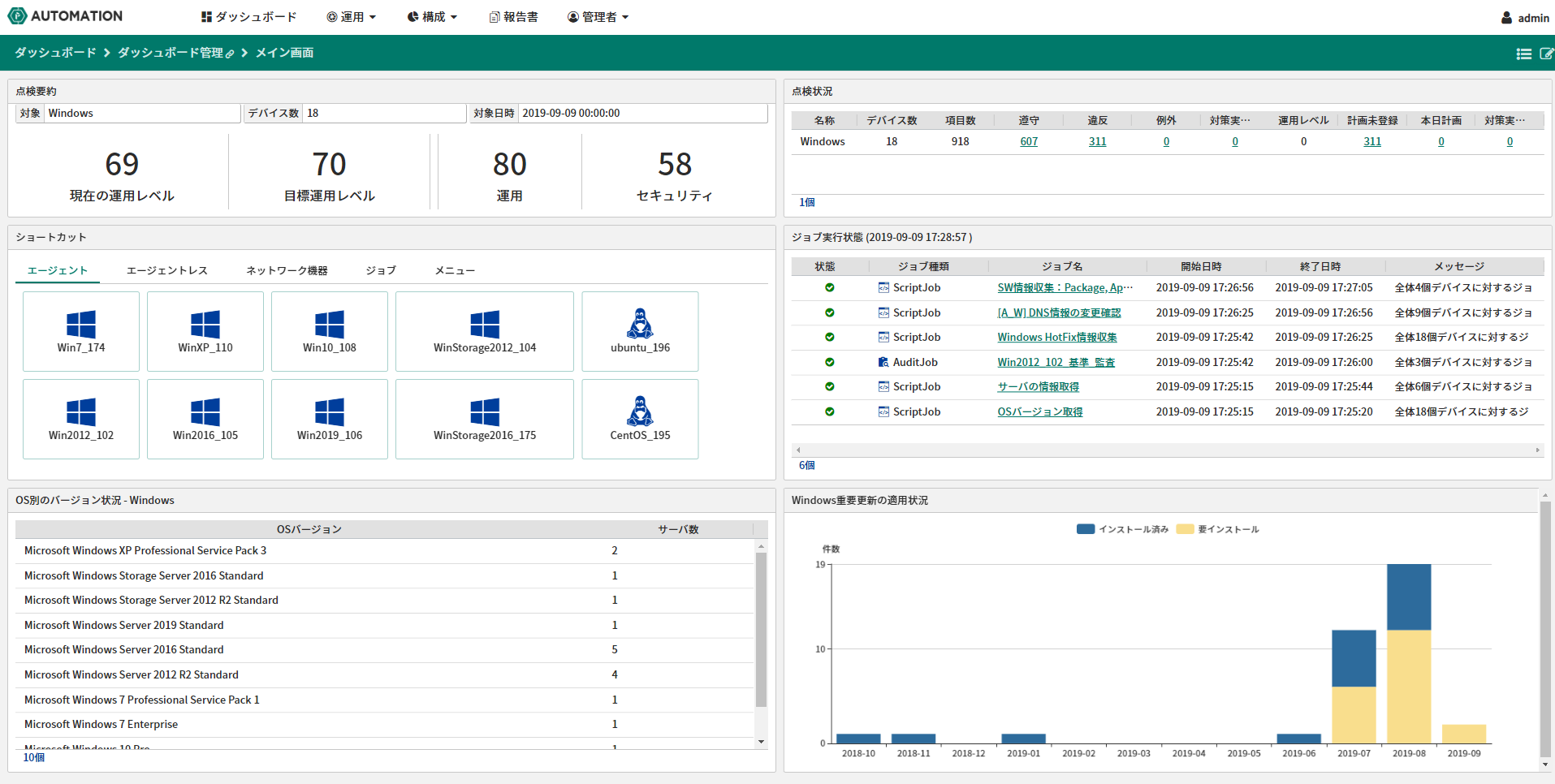This screenshot has width=1555, height=784.
Task: Sort by the ジョブ種類 column header
Action: (x=924, y=266)
